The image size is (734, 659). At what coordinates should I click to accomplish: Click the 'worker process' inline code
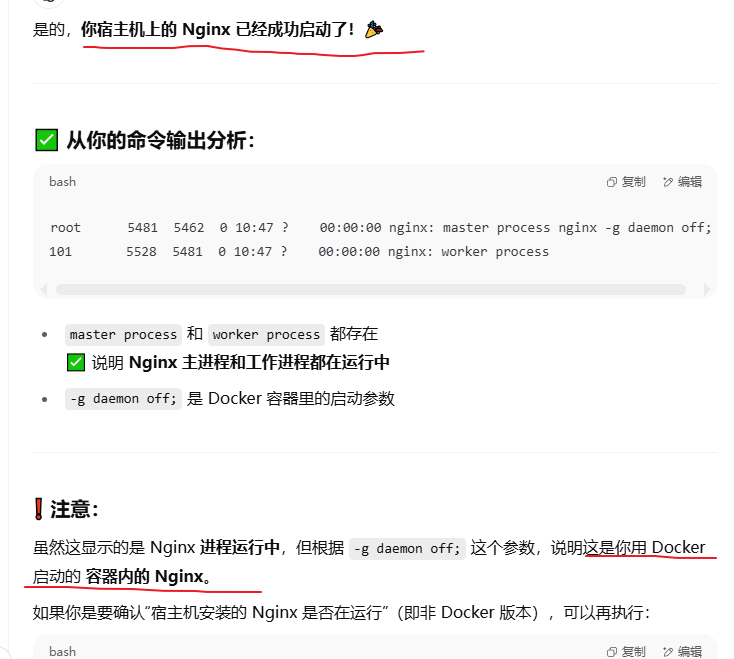[x=266, y=335]
